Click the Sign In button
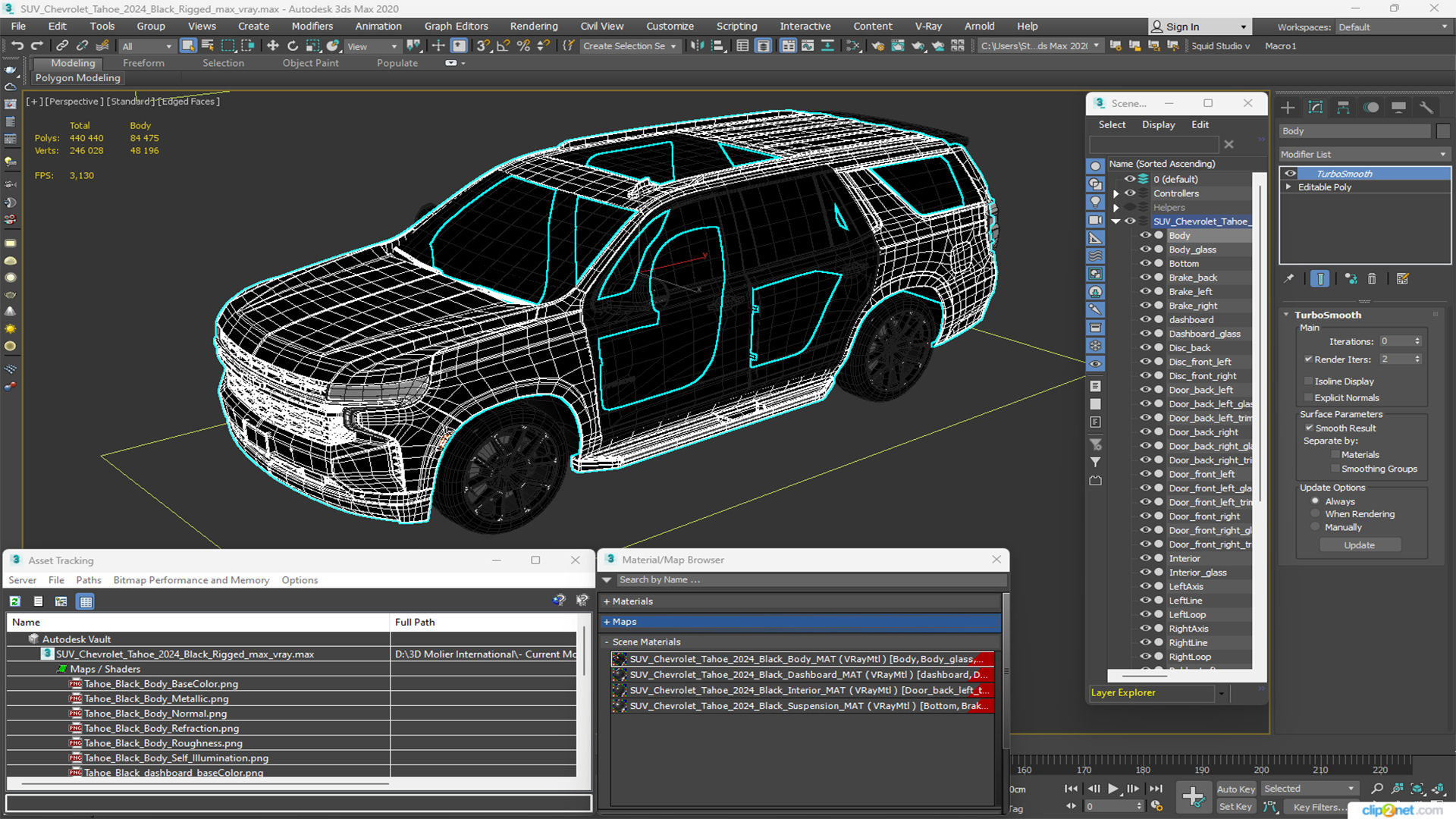 [x=1198, y=27]
